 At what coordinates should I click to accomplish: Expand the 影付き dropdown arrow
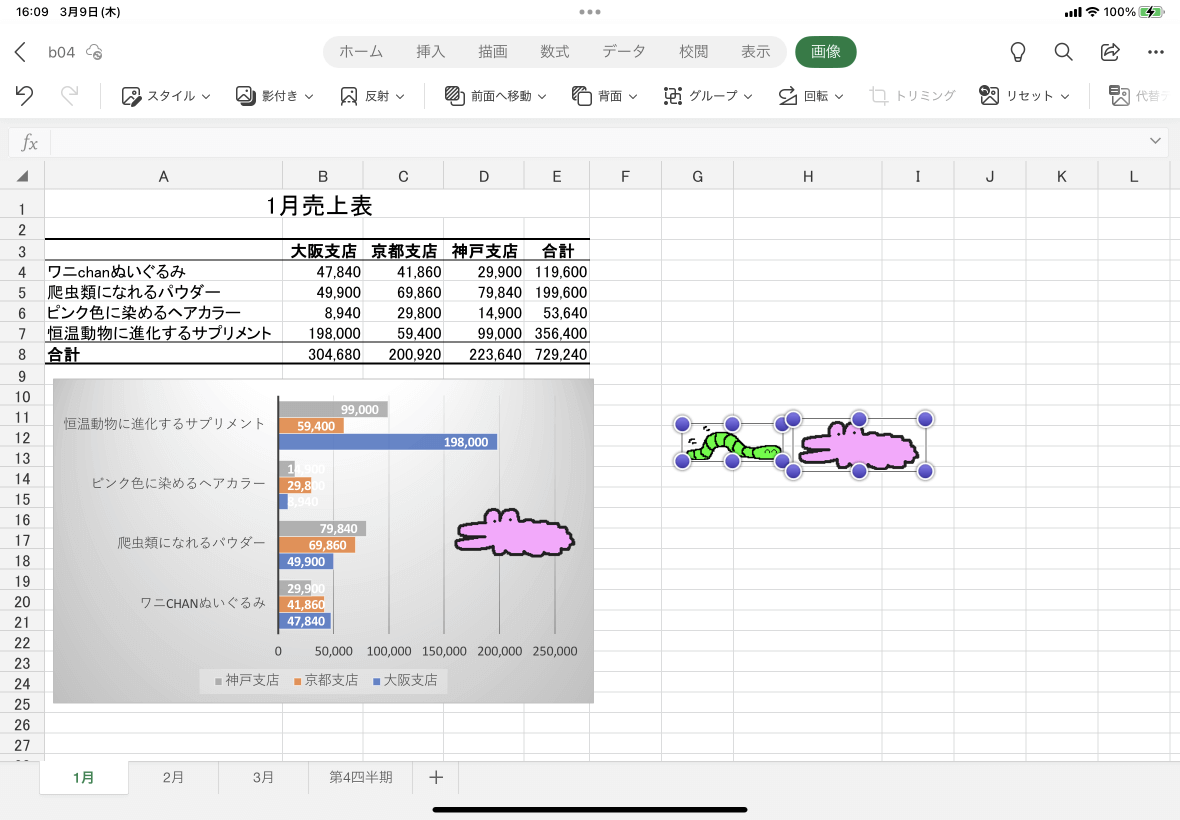[309, 97]
